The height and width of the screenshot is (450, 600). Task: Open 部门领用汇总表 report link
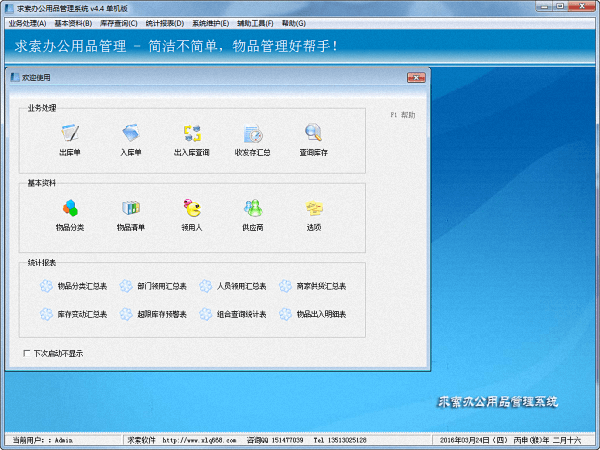[162, 286]
